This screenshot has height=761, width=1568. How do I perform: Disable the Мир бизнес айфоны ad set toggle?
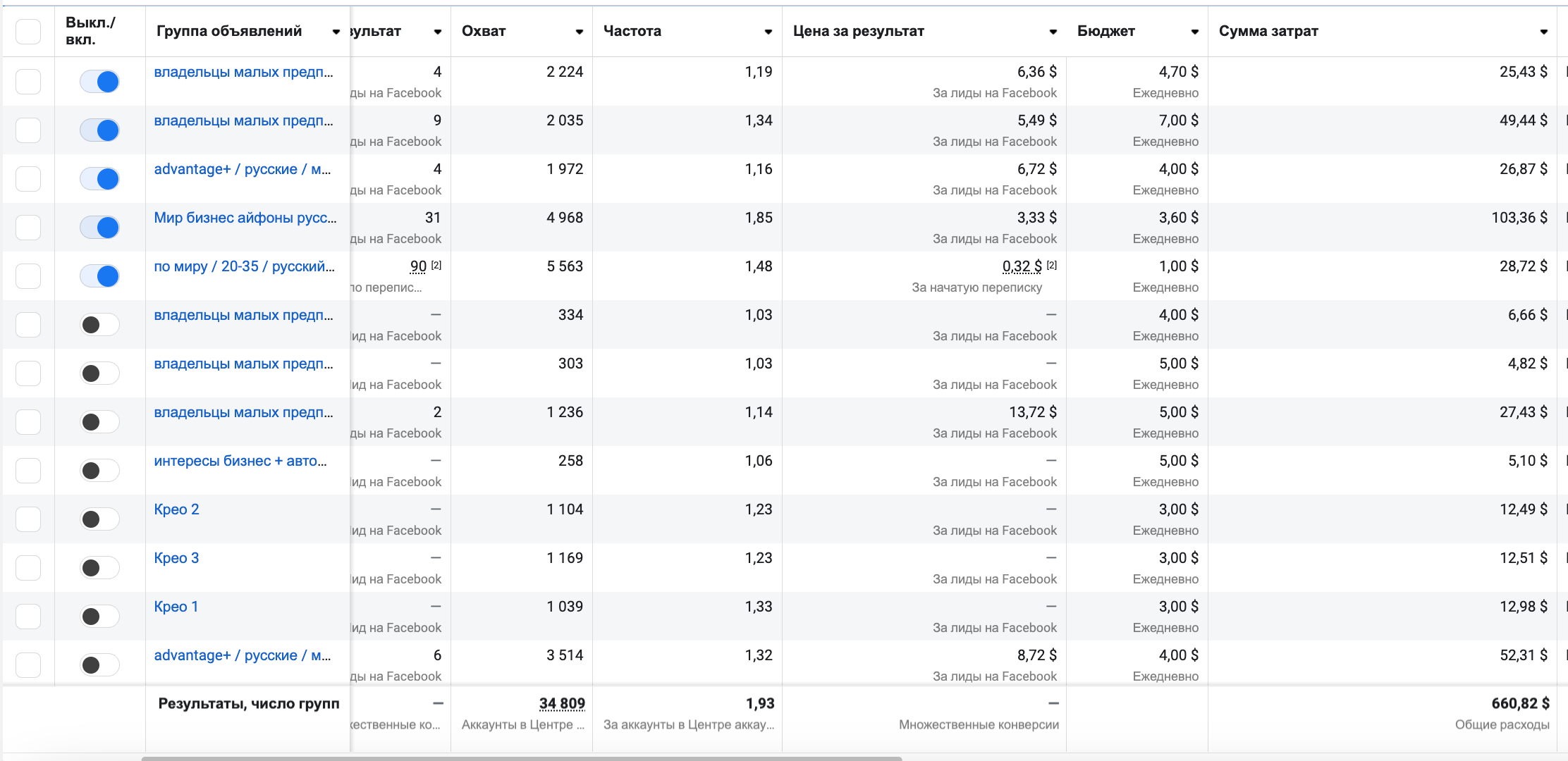click(99, 228)
